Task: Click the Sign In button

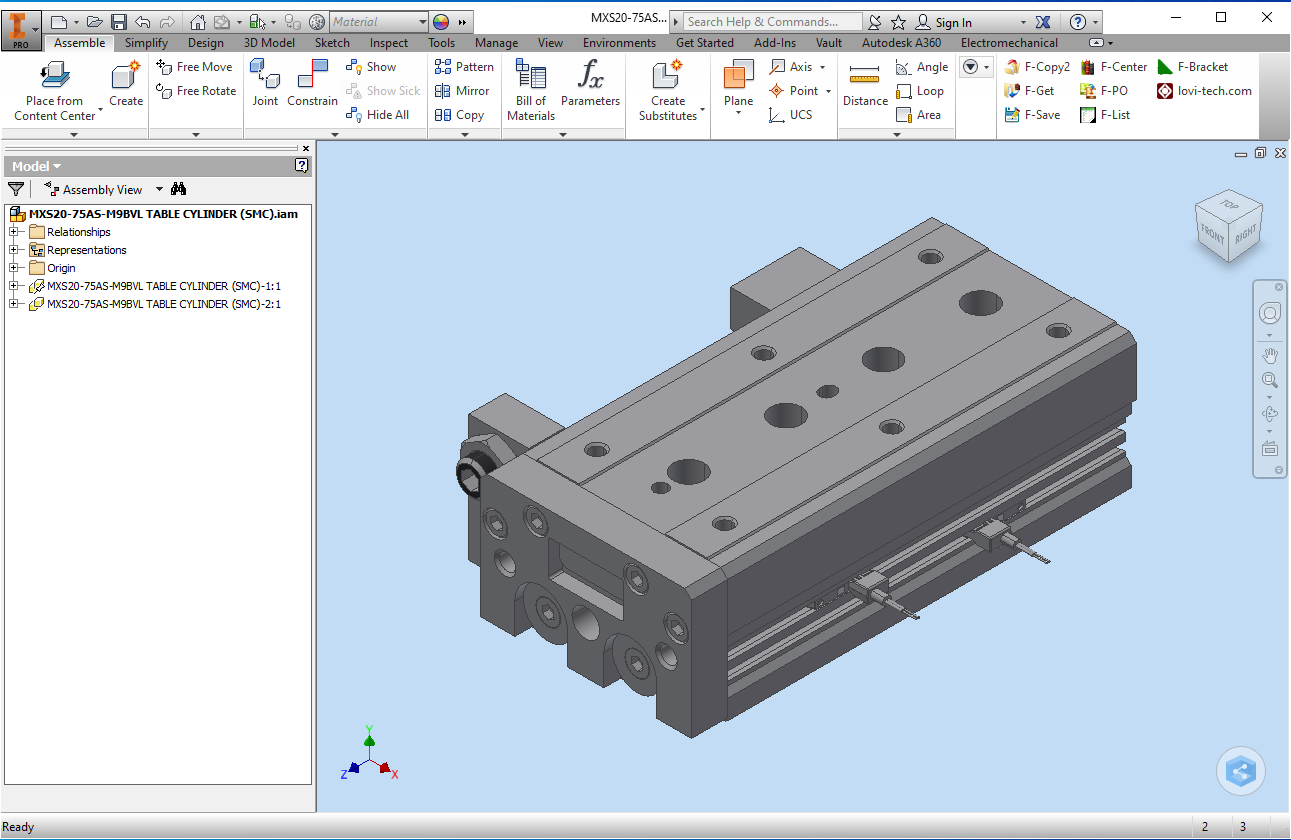Action: point(952,22)
